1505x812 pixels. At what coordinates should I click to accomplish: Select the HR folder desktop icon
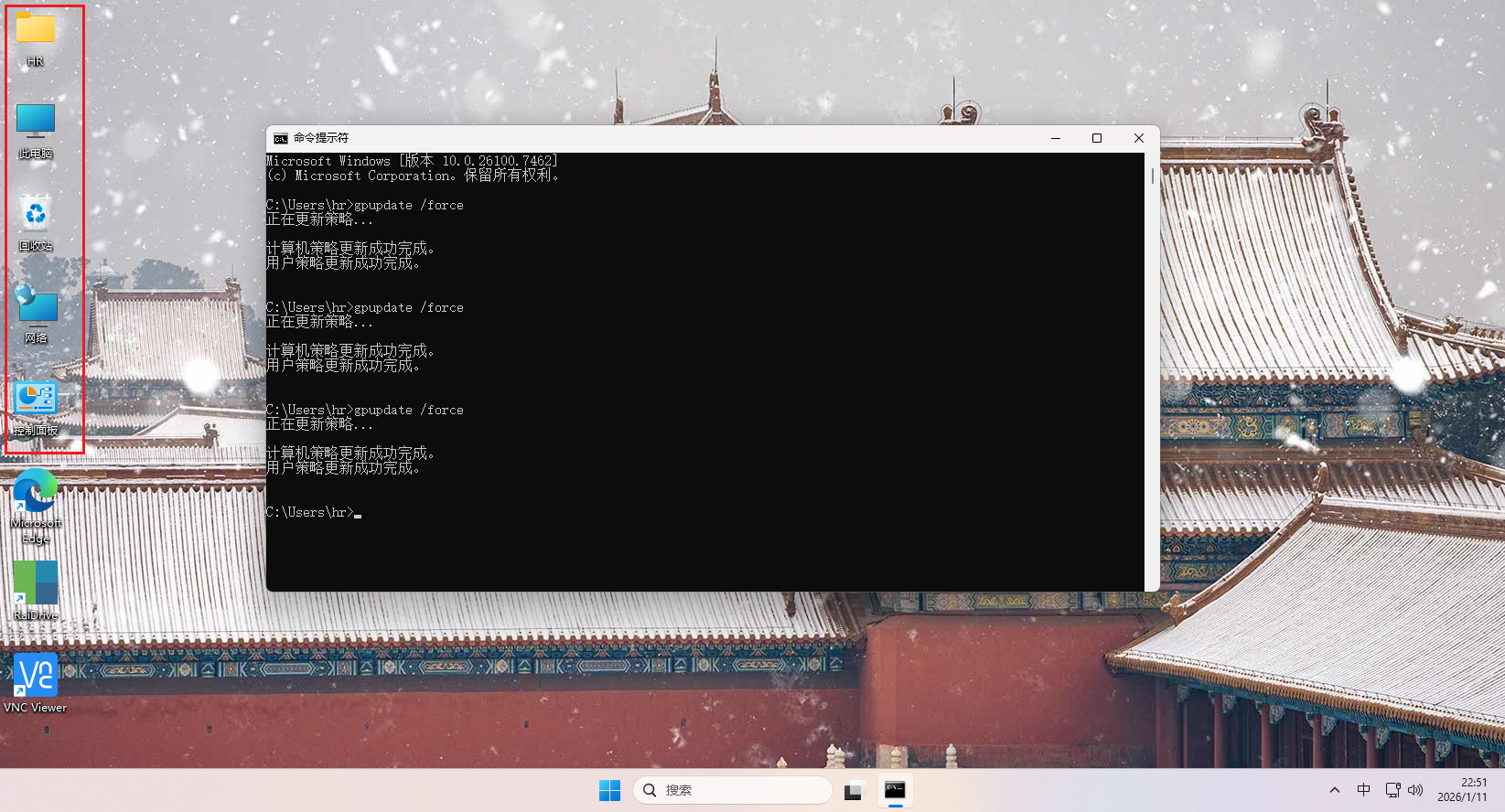[36, 39]
